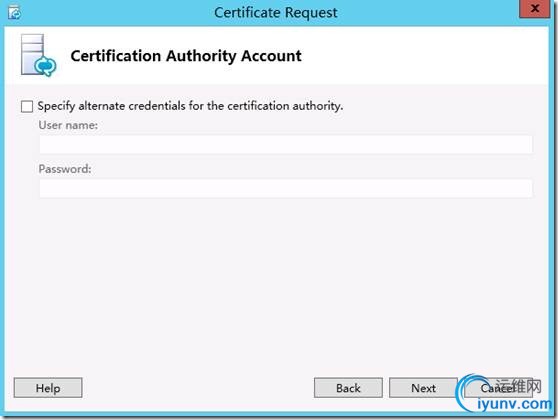Screen dimensions: 558x420
Task: Click the 'Certificate Request' title text
Action: click(x=276, y=13)
